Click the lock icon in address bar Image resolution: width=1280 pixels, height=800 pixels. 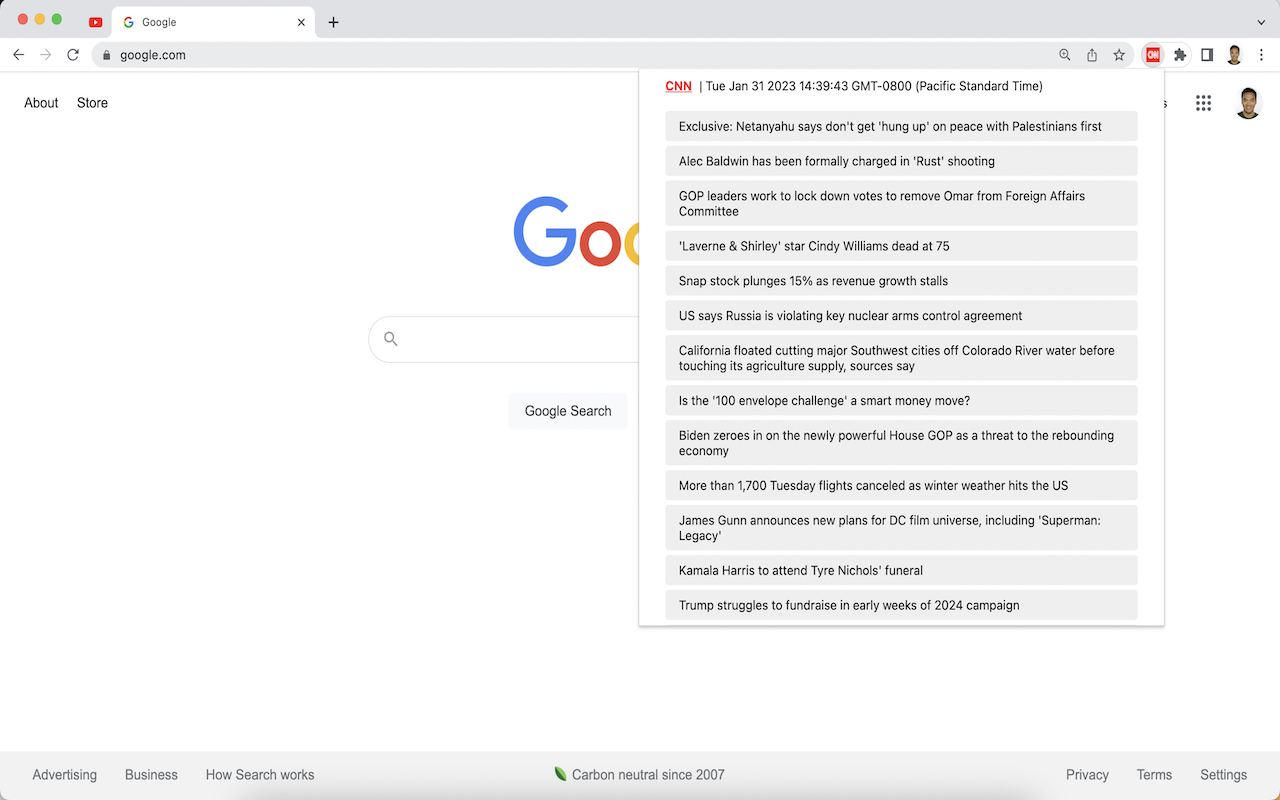[x=106, y=55]
